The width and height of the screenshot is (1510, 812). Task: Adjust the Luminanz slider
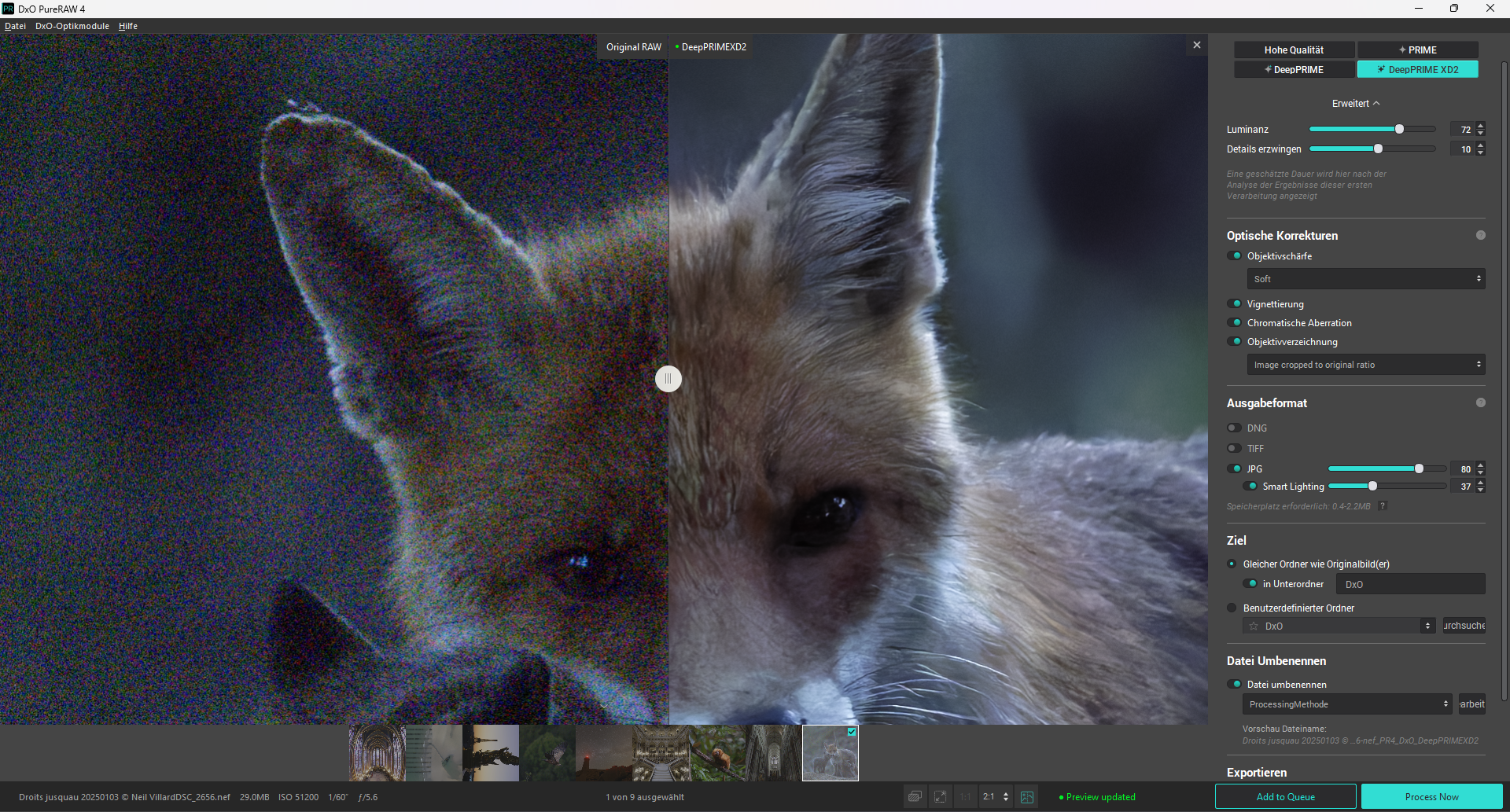pyautogui.click(x=1399, y=130)
